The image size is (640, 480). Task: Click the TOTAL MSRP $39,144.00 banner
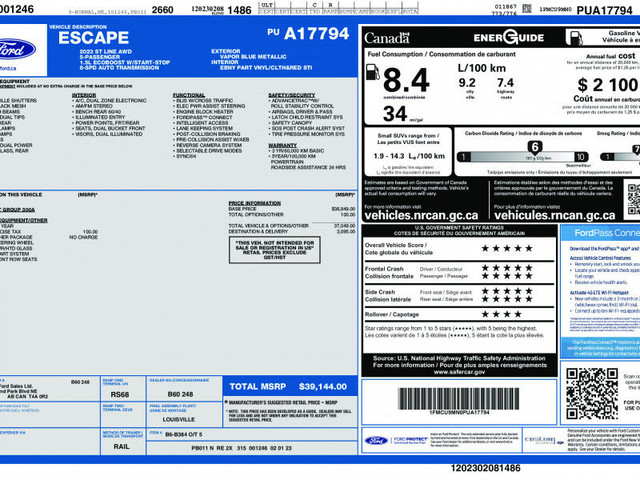(288, 387)
